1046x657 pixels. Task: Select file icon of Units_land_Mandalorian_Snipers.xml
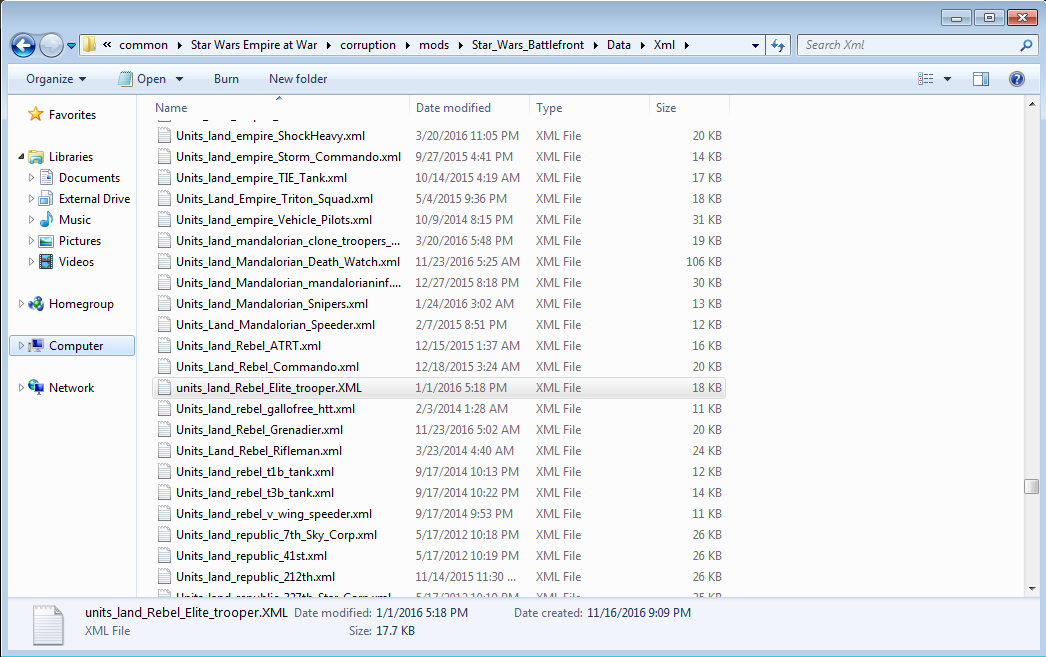tap(164, 303)
